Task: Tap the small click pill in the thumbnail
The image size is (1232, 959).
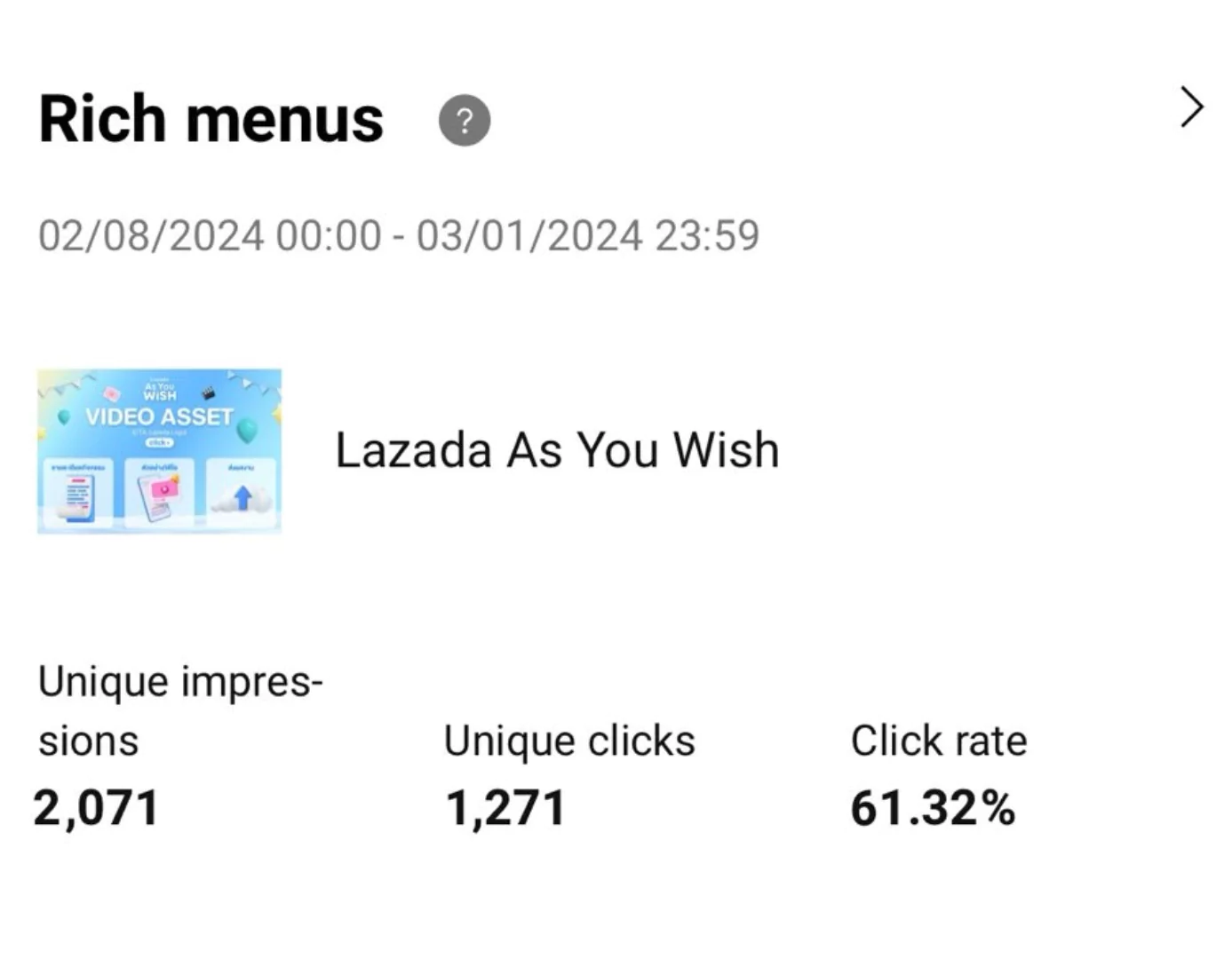Action: 159,442
